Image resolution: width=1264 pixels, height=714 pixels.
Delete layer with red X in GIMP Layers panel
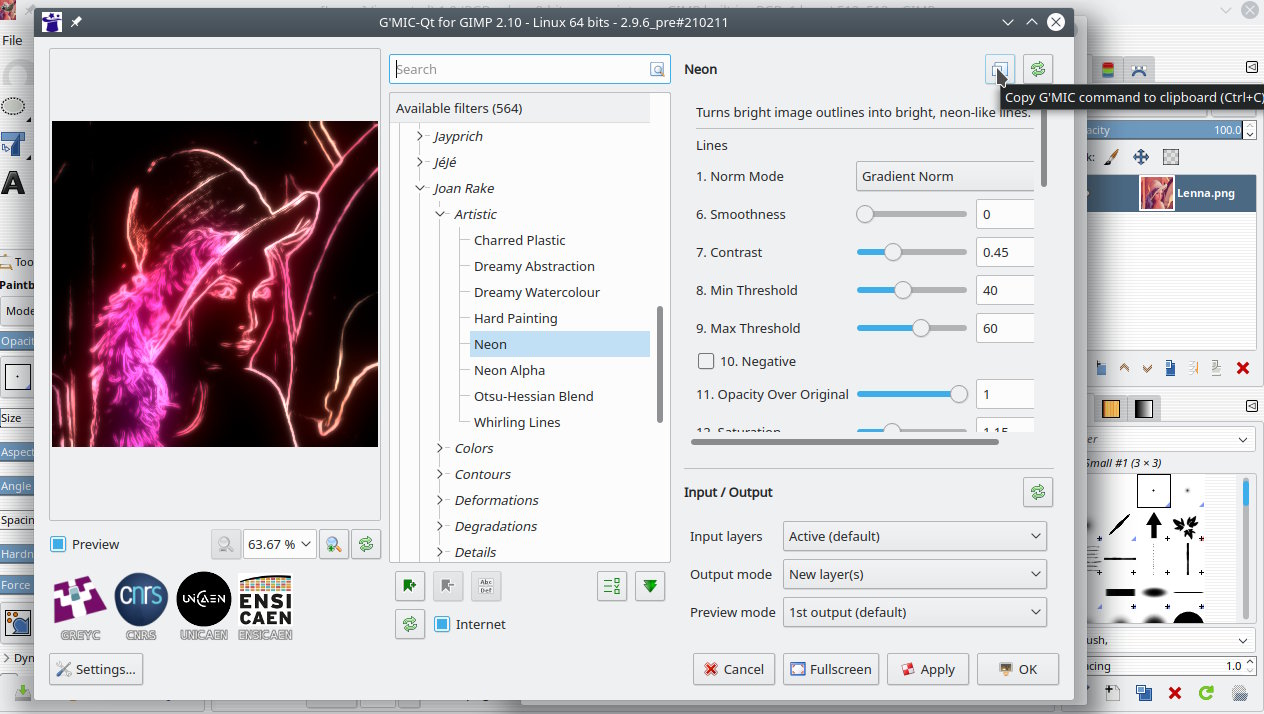(1243, 368)
